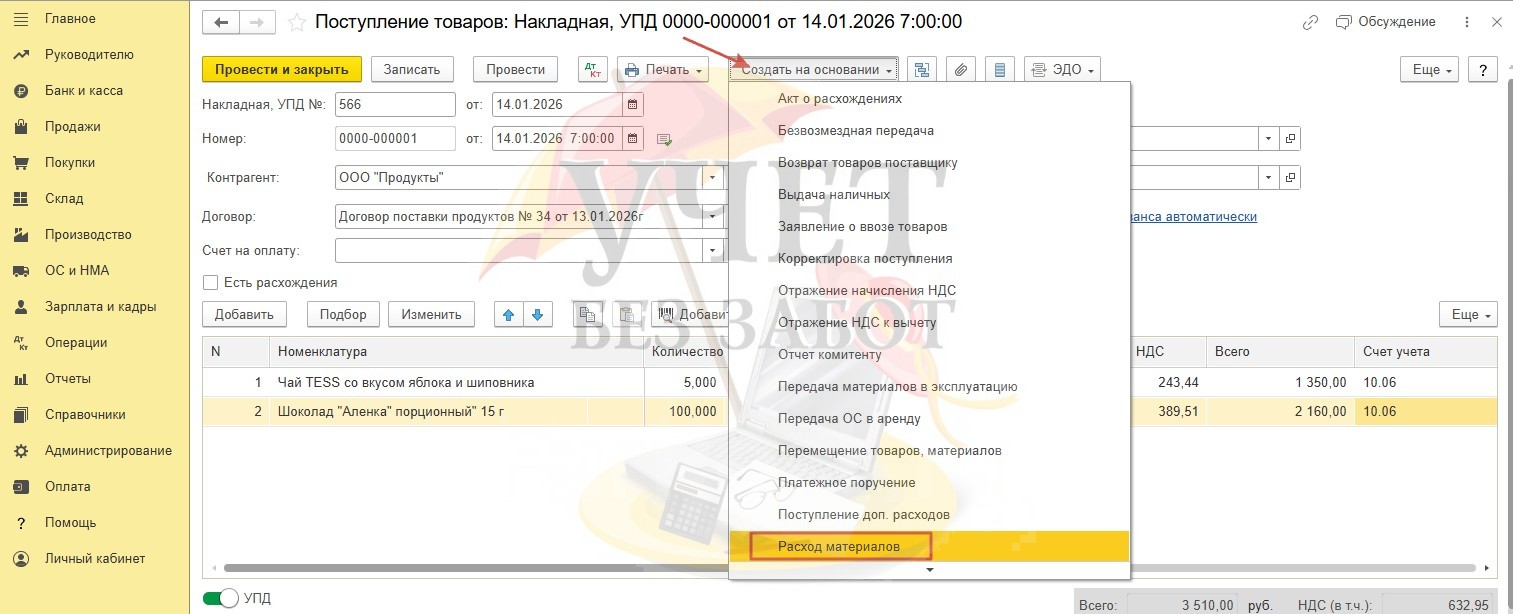Open Склад section in sidebar
This screenshot has height=614, width=1513.
pyautogui.click(x=95, y=199)
